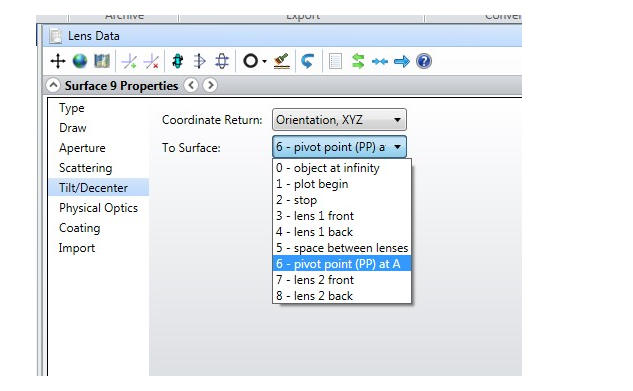The image size is (633, 391).
Task: Choose '5 - space between lenses' from list
Action: pos(342,248)
